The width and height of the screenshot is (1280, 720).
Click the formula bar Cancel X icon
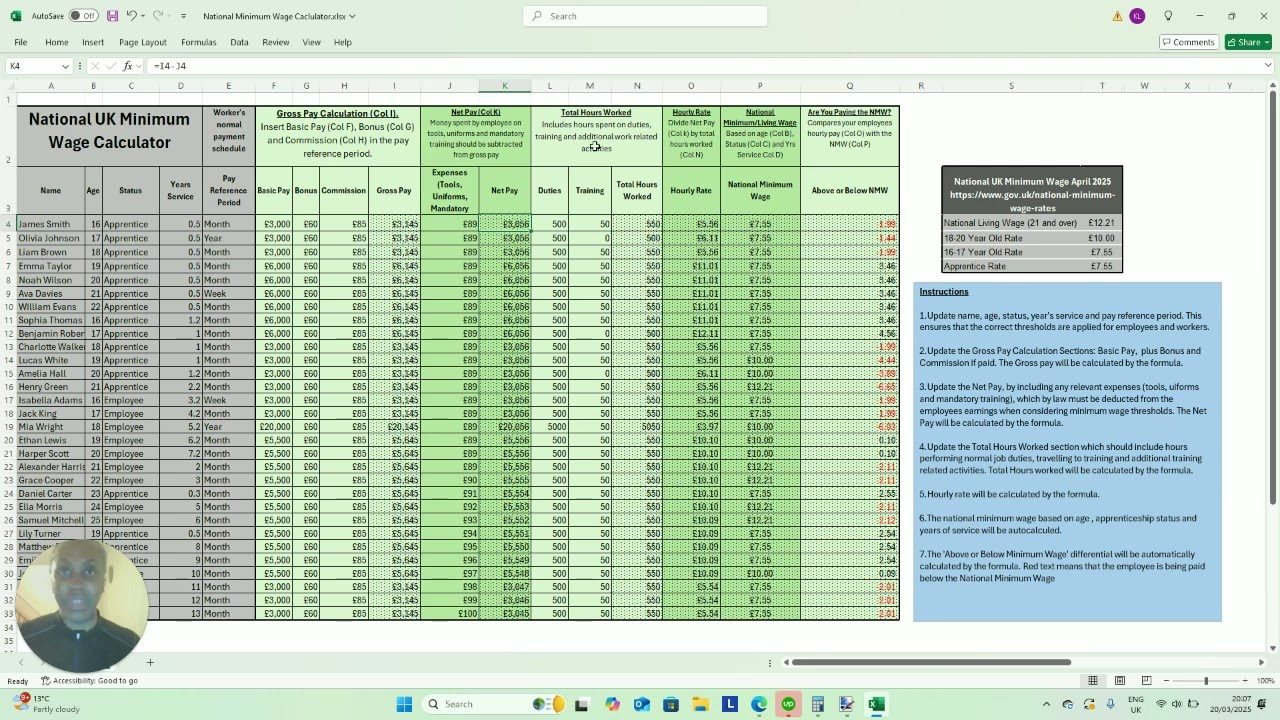95,66
